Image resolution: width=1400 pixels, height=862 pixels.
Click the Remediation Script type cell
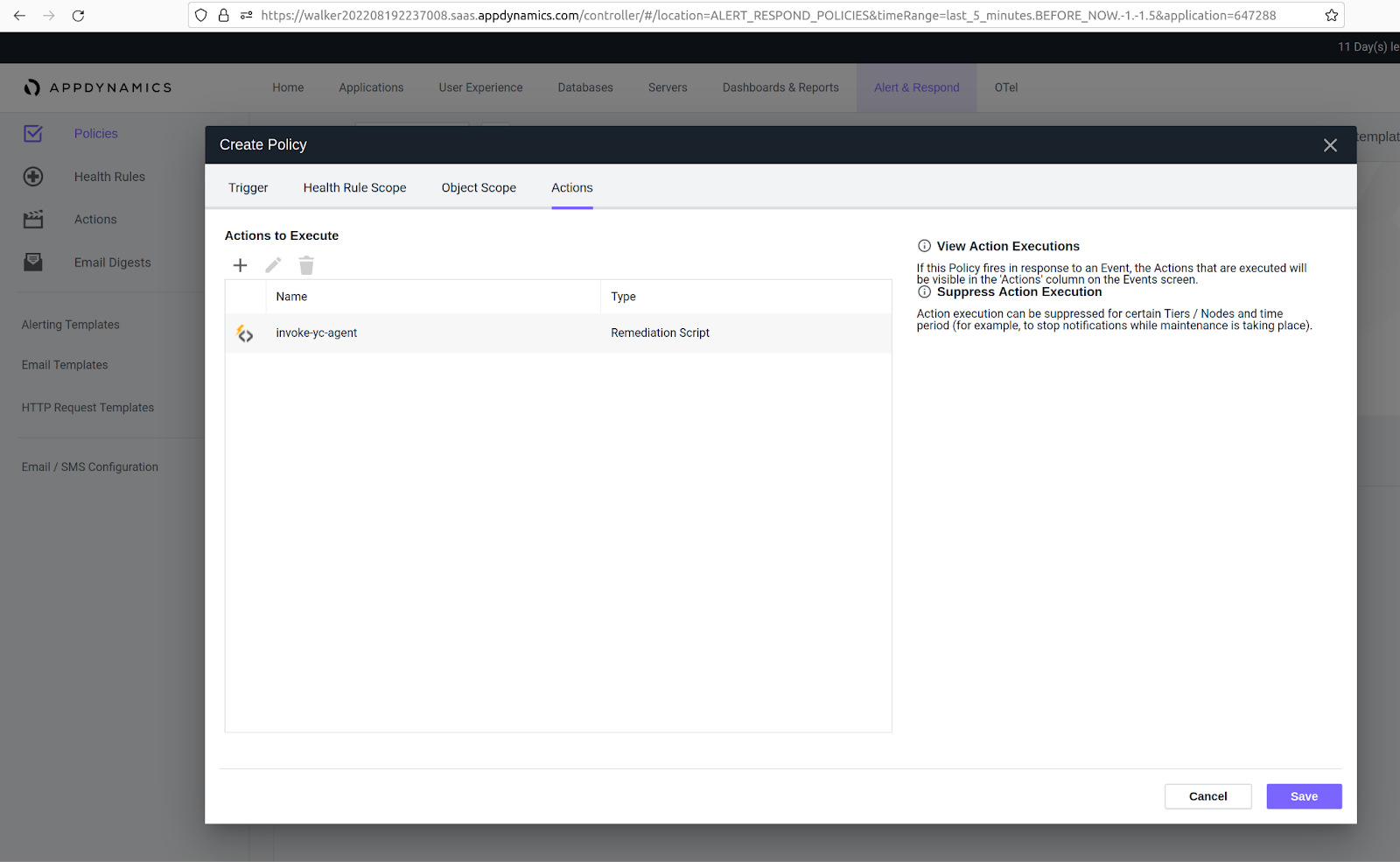point(660,333)
